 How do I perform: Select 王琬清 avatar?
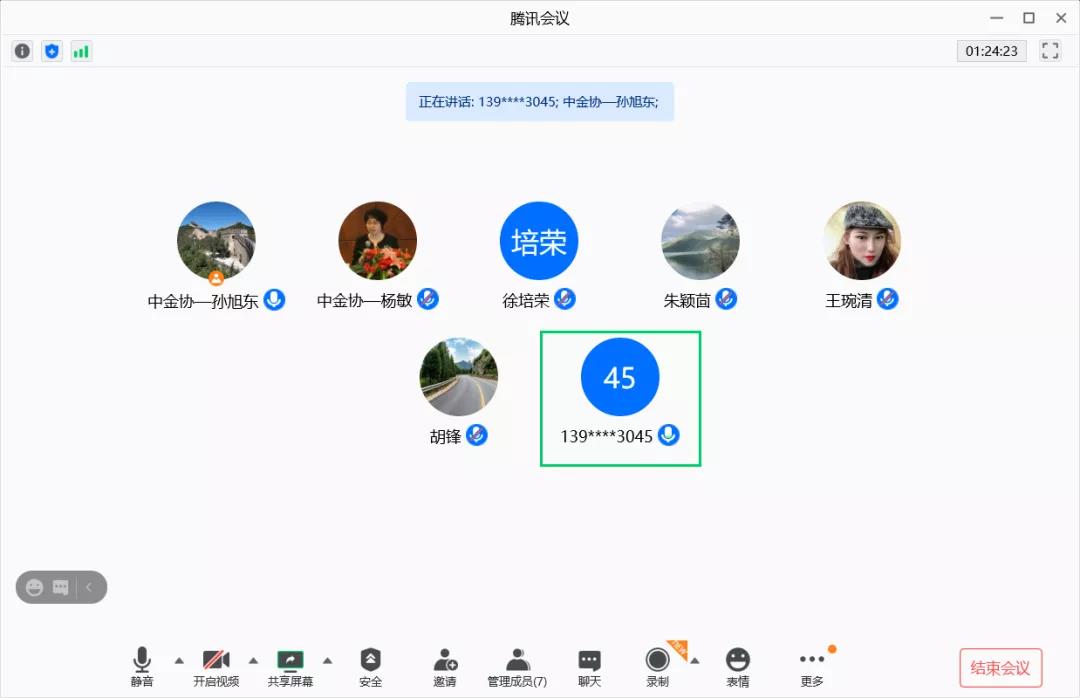click(862, 240)
